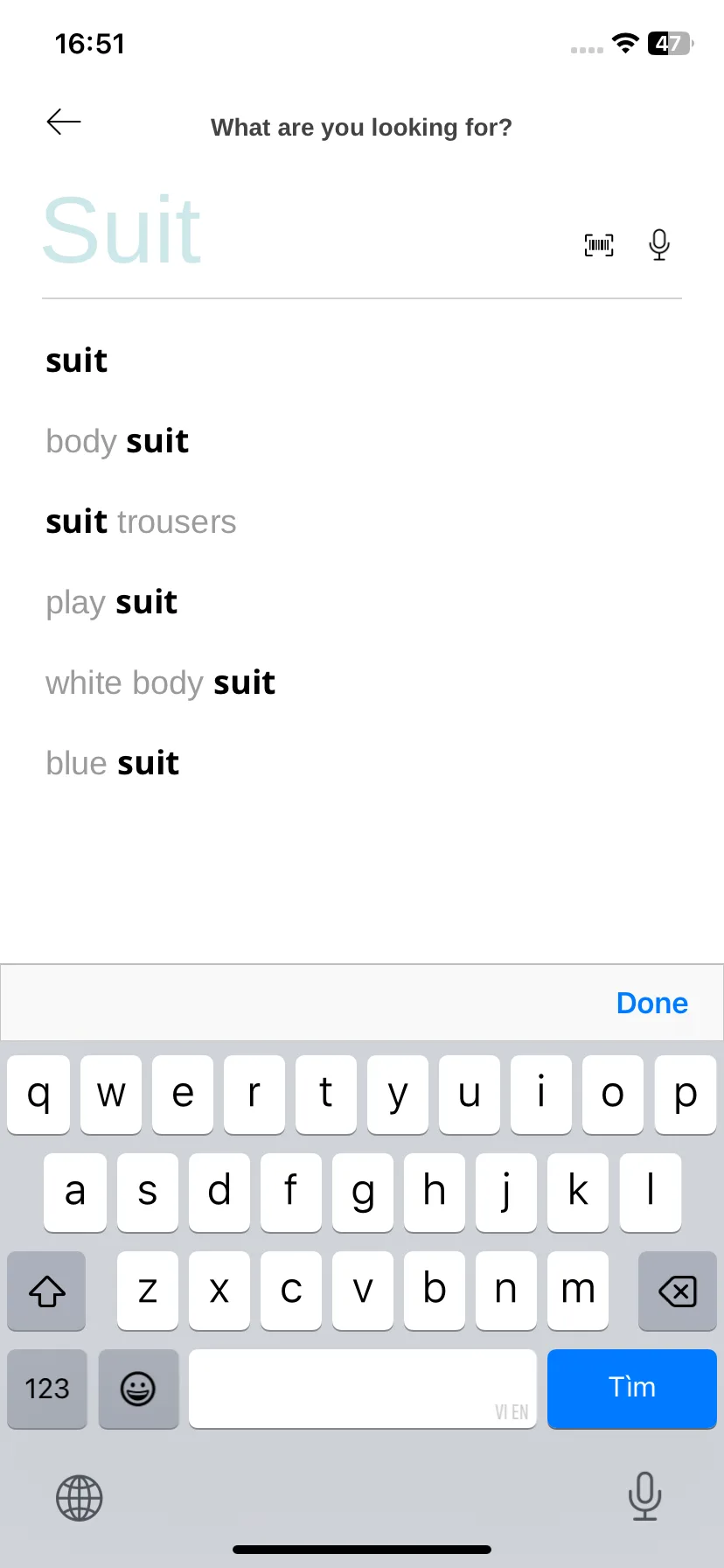
Task: Choose "white body suit" suggestion
Action: (x=161, y=682)
